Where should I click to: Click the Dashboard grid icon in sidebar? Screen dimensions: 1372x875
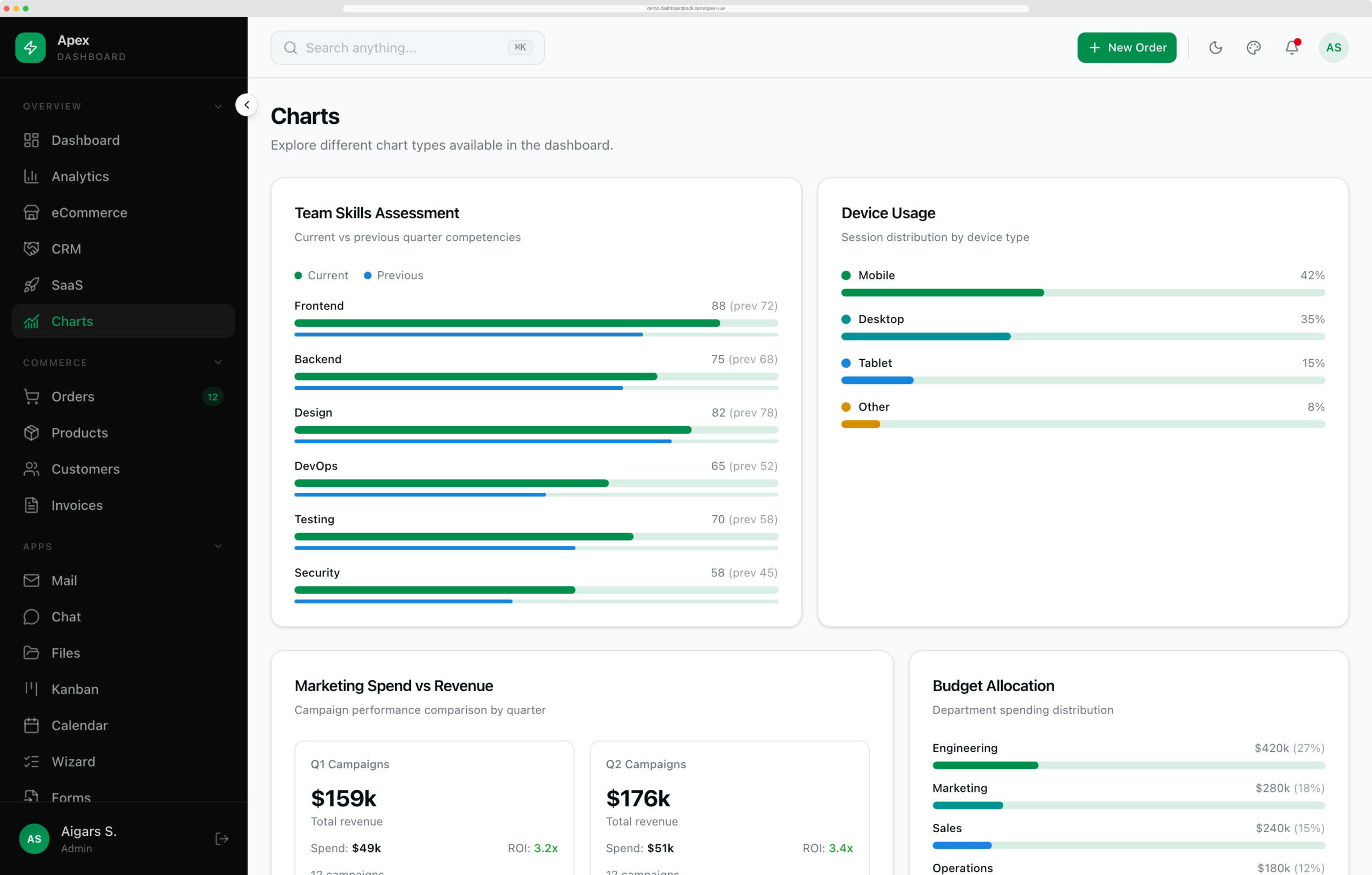click(x=31, y=140)
